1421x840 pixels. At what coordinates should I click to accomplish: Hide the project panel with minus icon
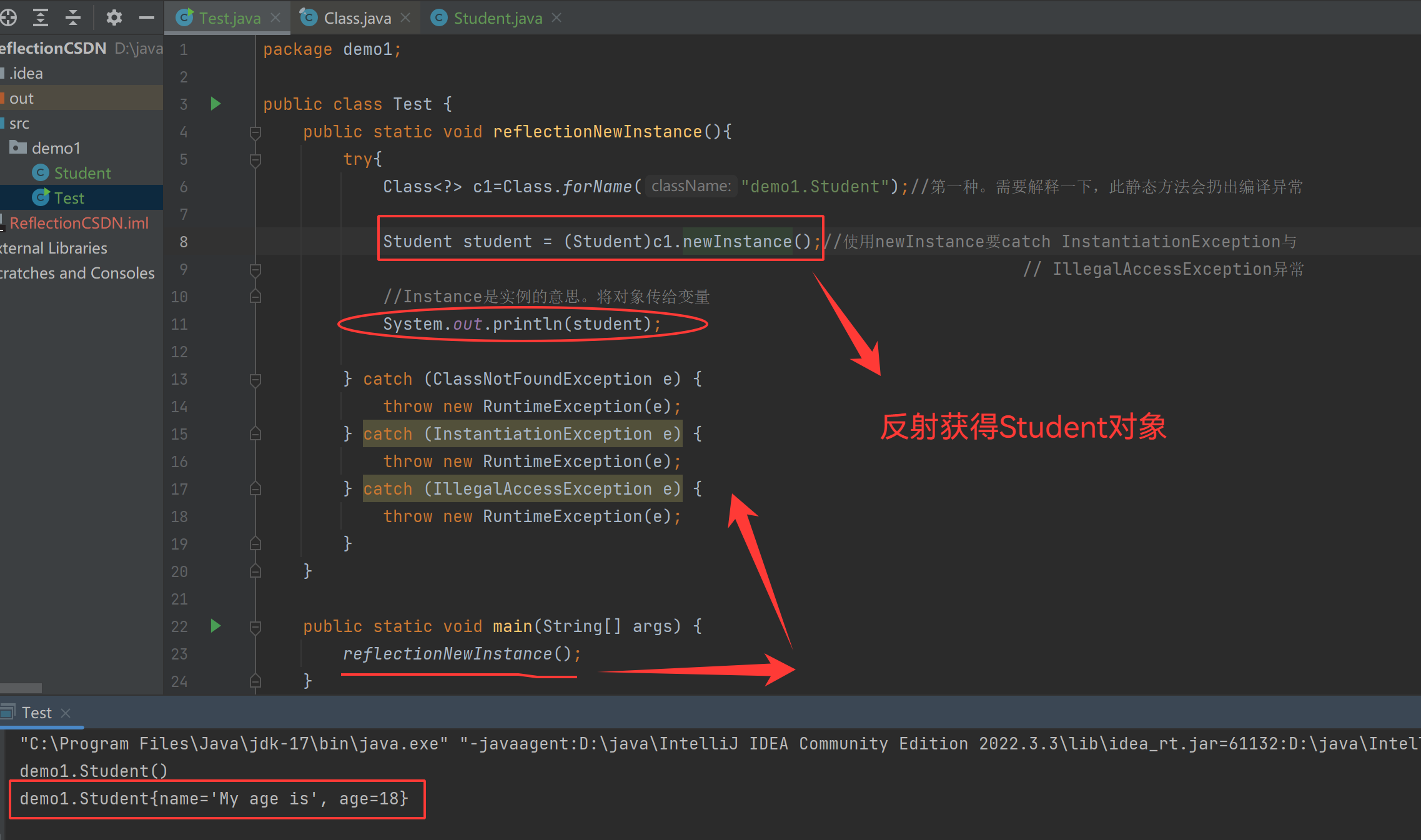click(x=147, y=17)
